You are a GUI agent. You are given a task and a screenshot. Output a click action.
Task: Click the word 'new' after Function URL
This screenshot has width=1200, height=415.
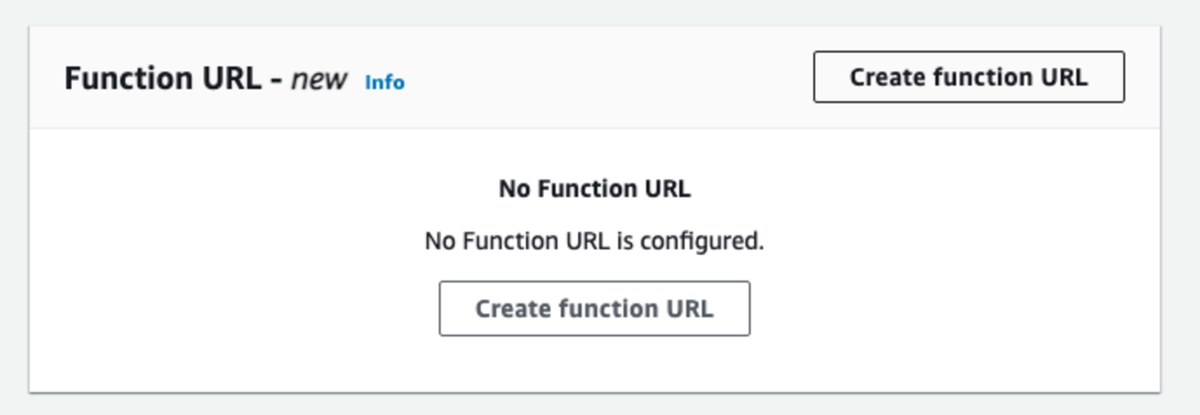point(319,79)
